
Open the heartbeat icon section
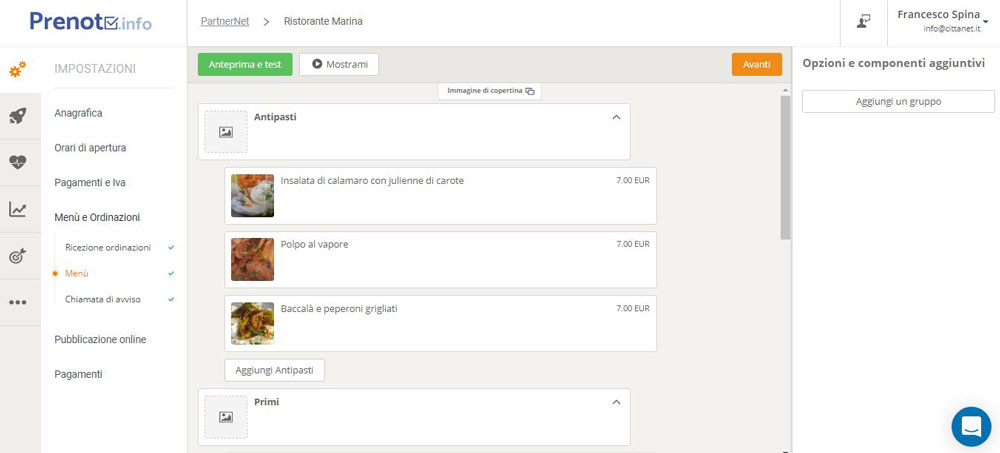pos(18,163)
